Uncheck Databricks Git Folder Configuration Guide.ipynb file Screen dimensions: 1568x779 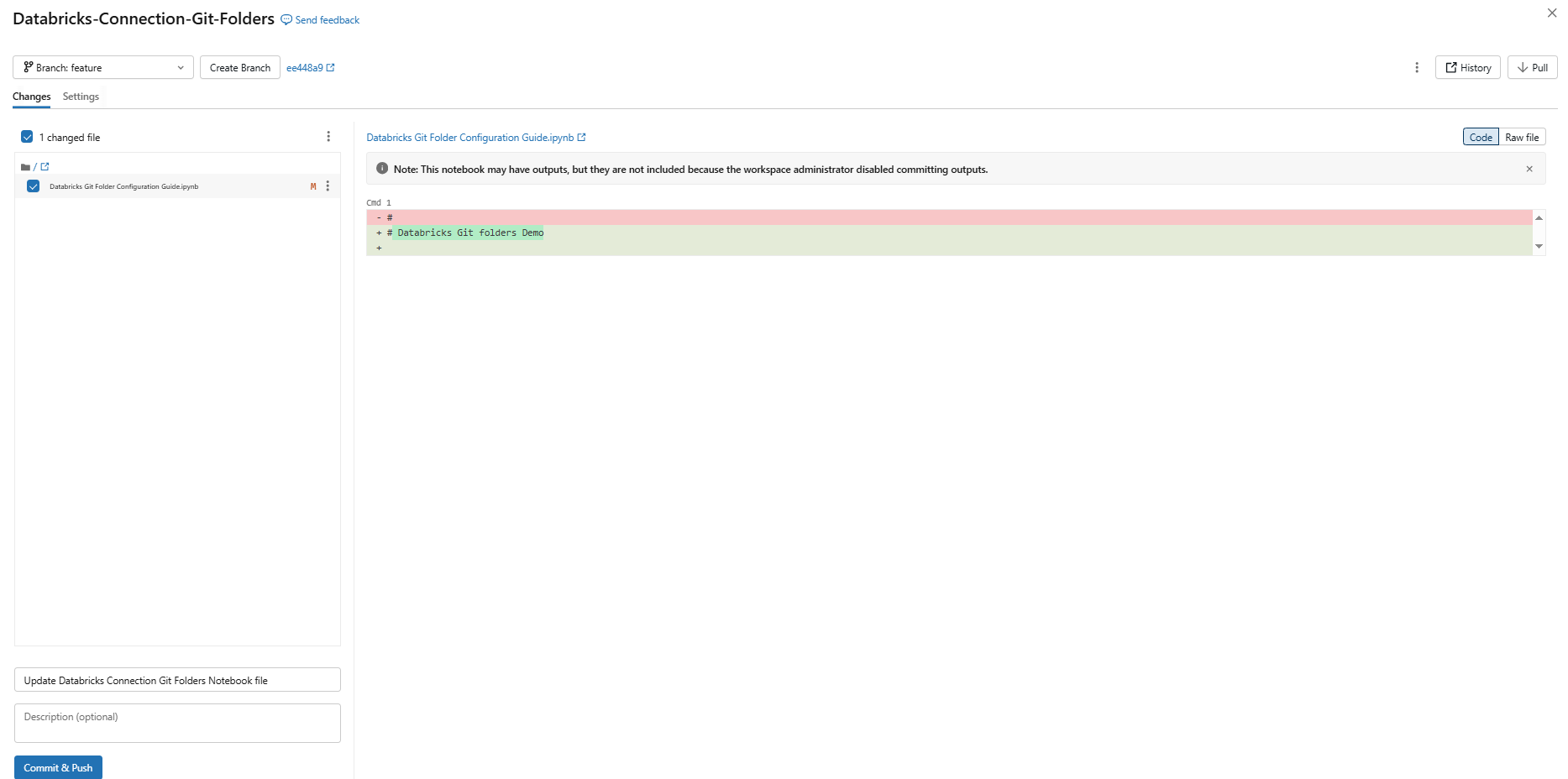coord(34,186)
